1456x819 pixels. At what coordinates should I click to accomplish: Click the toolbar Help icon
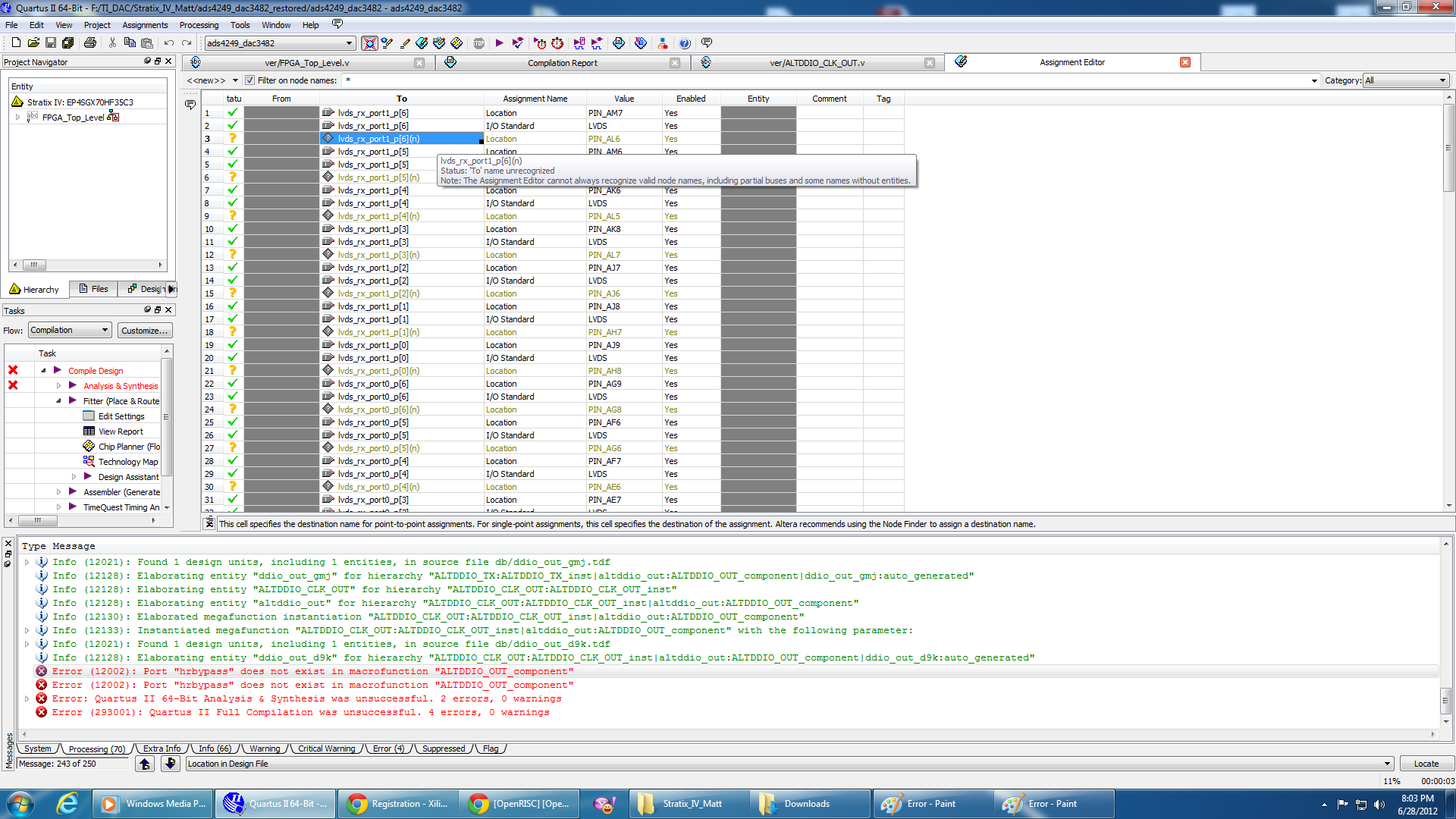tap(685, 43)
